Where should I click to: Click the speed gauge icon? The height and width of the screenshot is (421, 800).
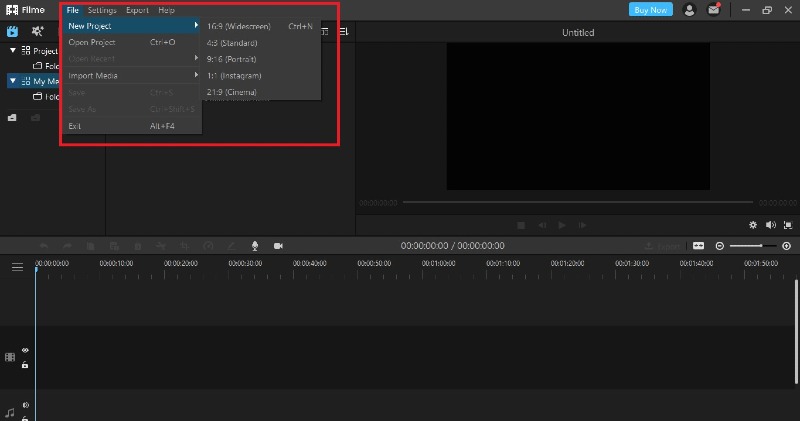(x=208, y=246)
